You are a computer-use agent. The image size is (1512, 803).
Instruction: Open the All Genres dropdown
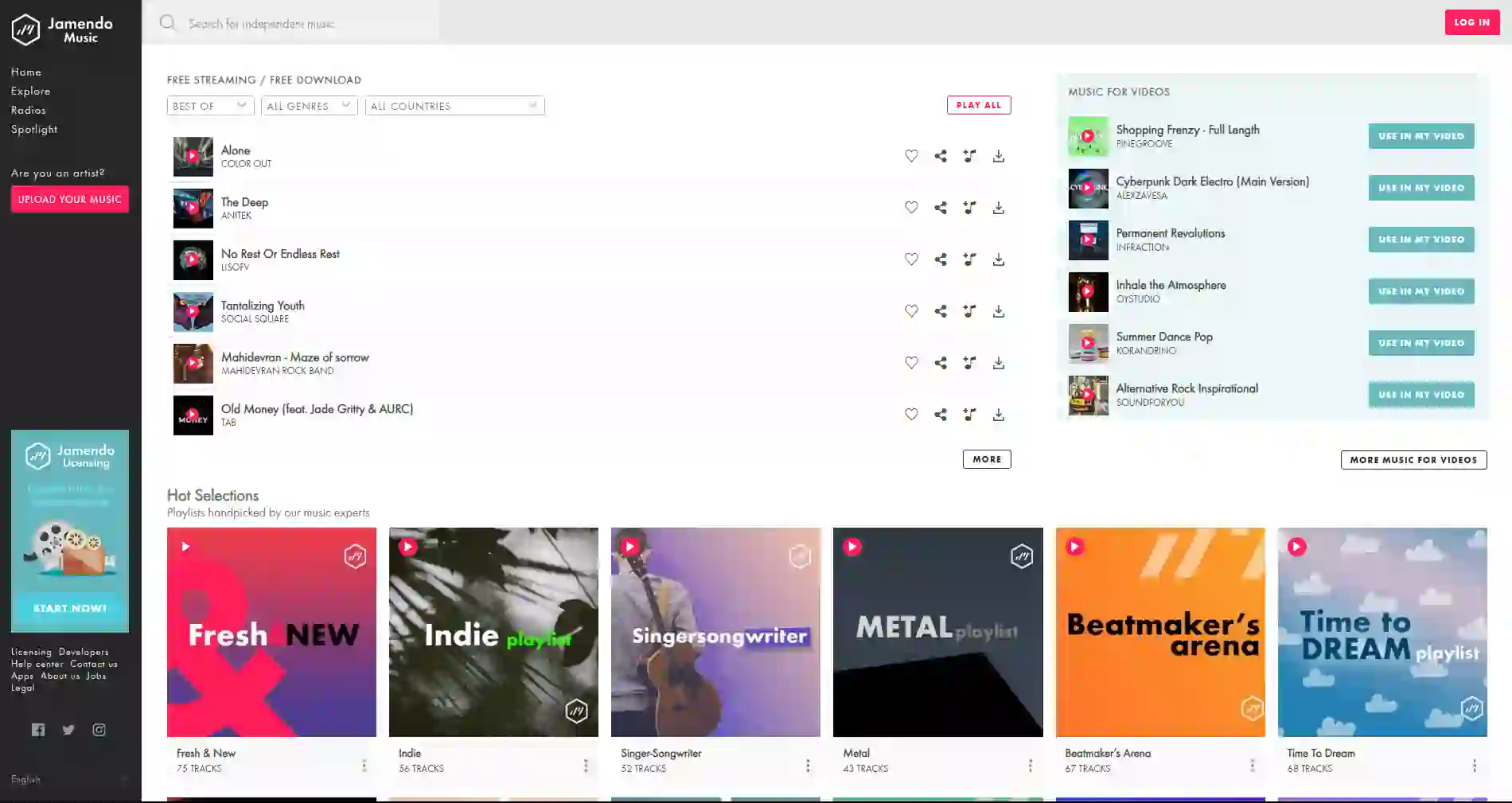309,106
